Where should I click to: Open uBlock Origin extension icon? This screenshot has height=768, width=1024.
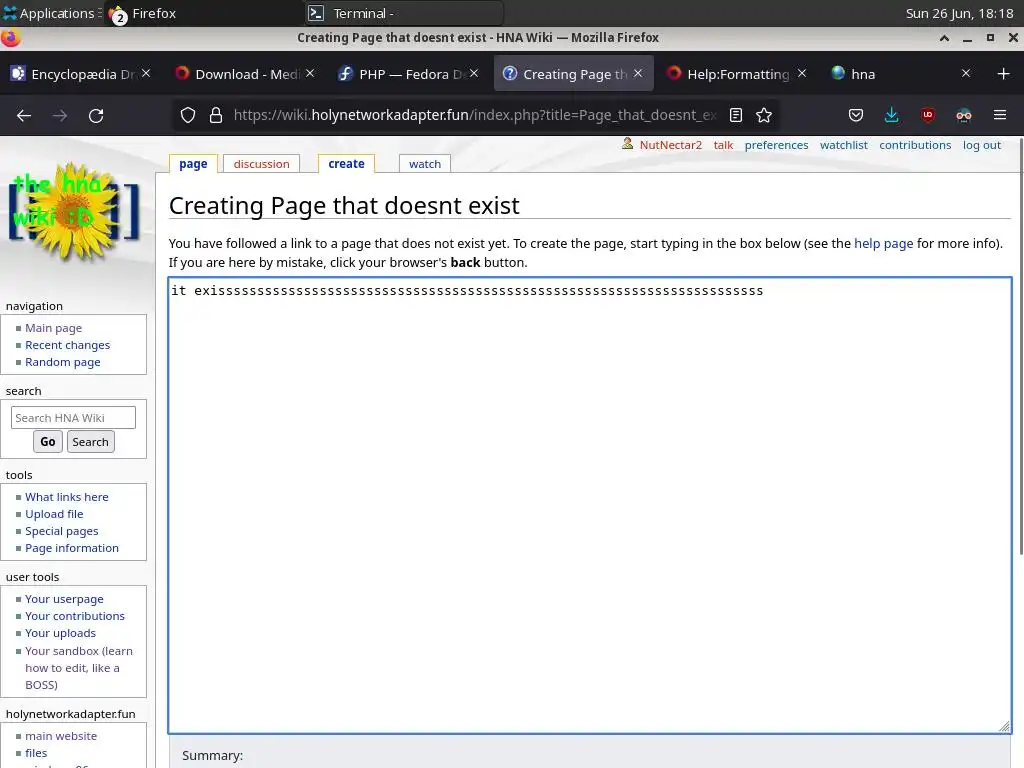click(x=927, y=116)
